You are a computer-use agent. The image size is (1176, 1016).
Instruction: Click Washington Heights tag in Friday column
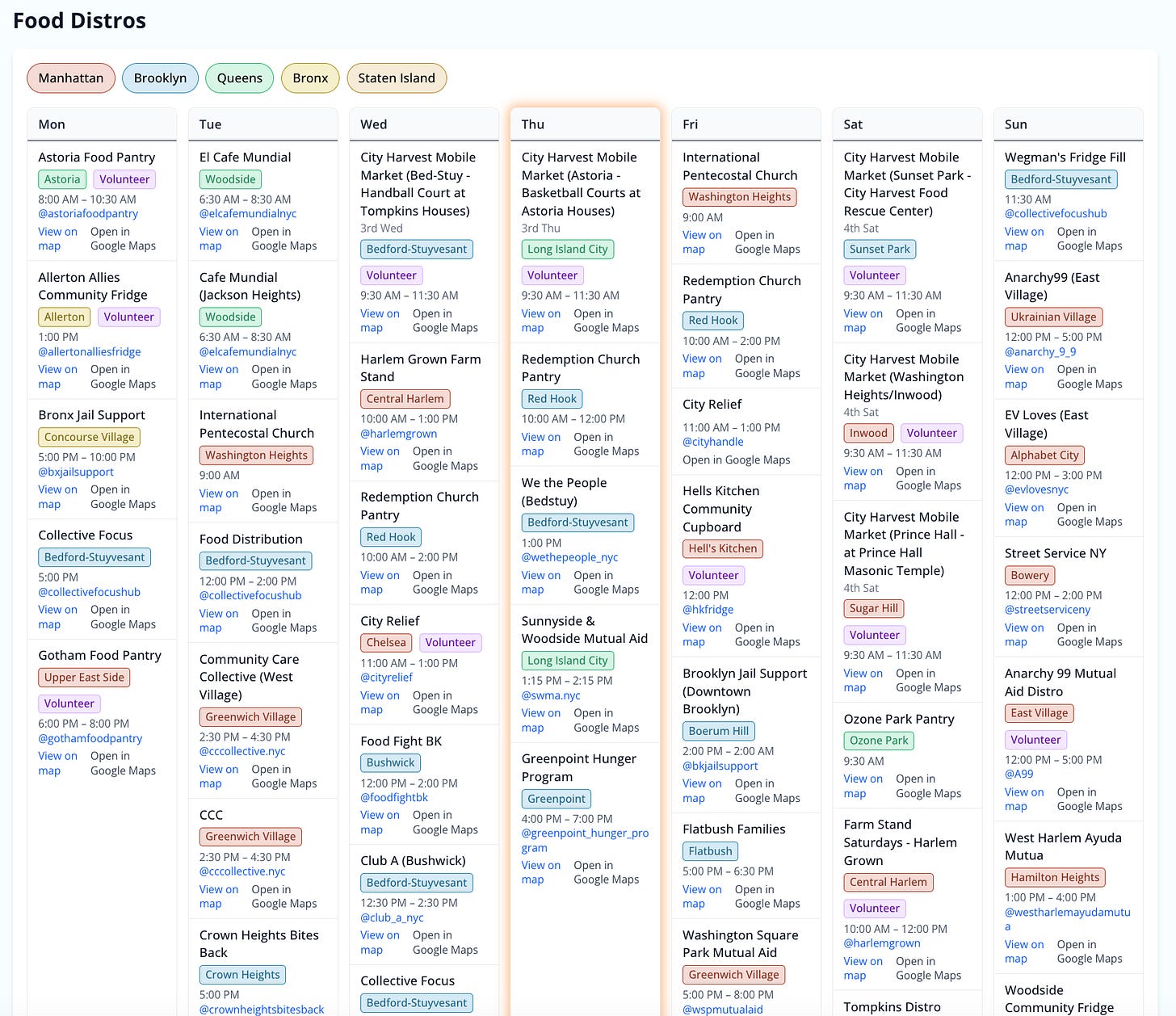(x=739, y=197)
